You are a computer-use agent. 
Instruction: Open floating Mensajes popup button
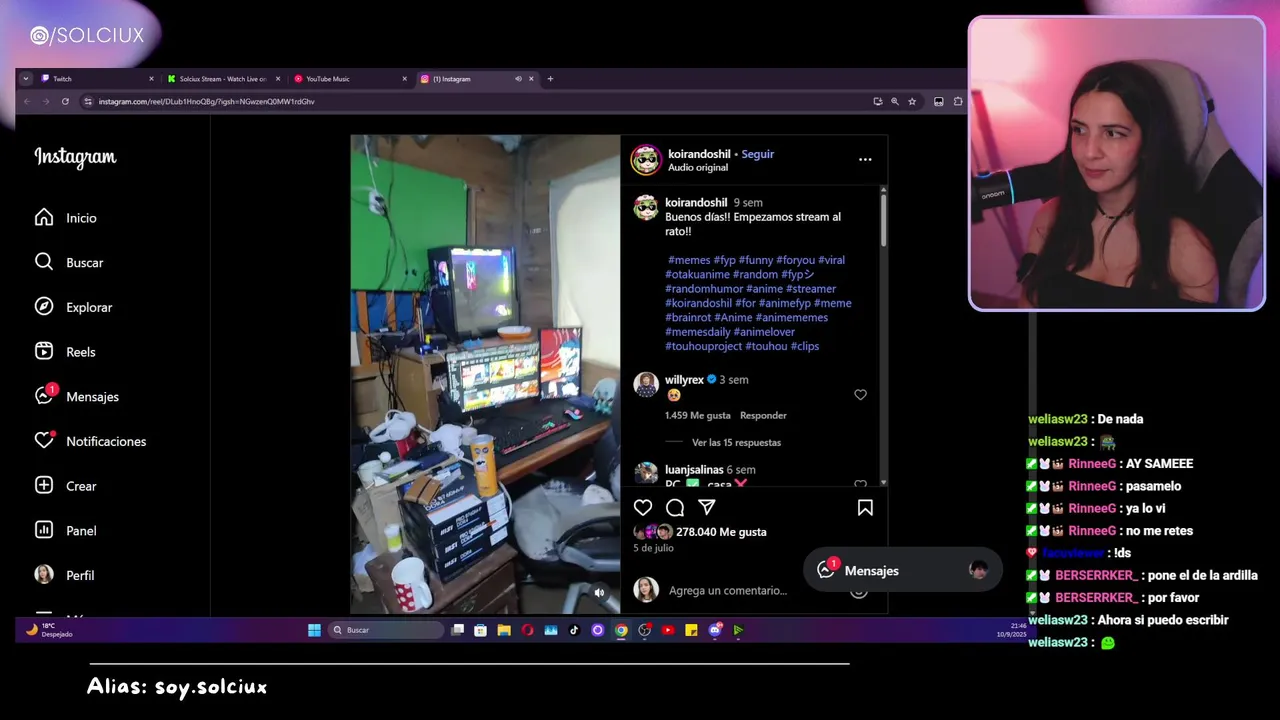pos(902,570)
